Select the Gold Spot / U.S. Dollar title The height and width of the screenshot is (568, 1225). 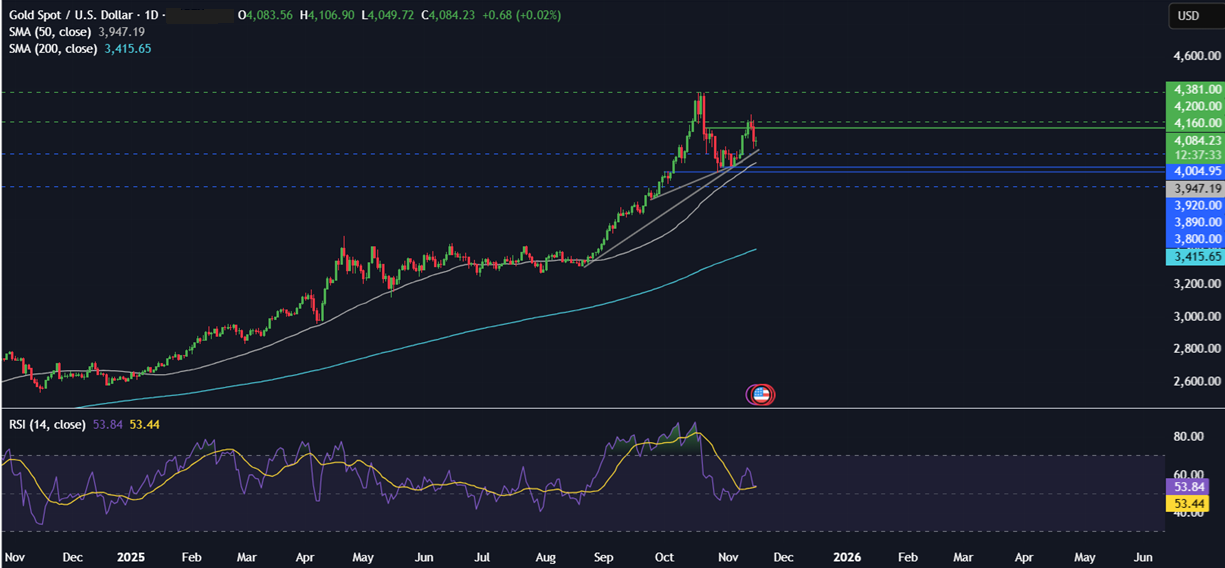72,15
